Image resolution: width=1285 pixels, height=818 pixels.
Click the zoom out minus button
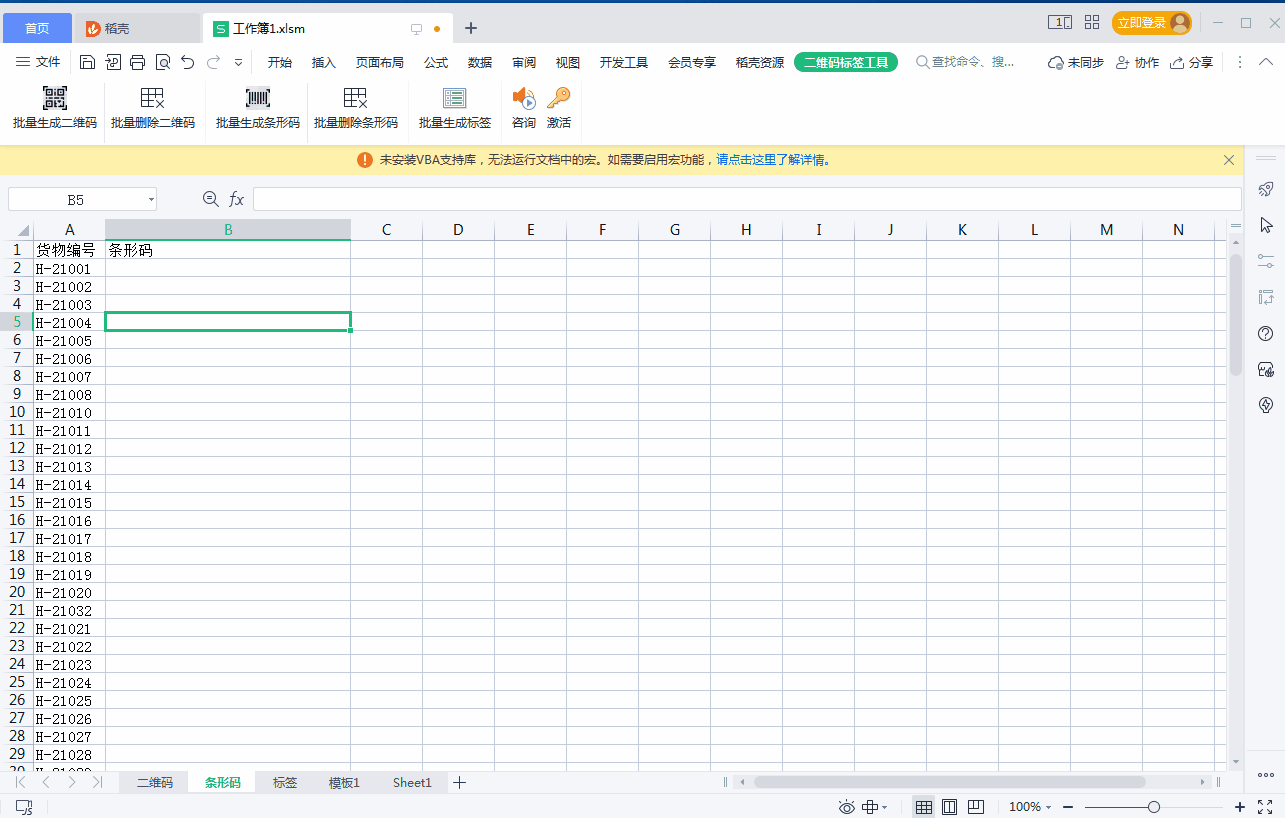(1068, 807)
